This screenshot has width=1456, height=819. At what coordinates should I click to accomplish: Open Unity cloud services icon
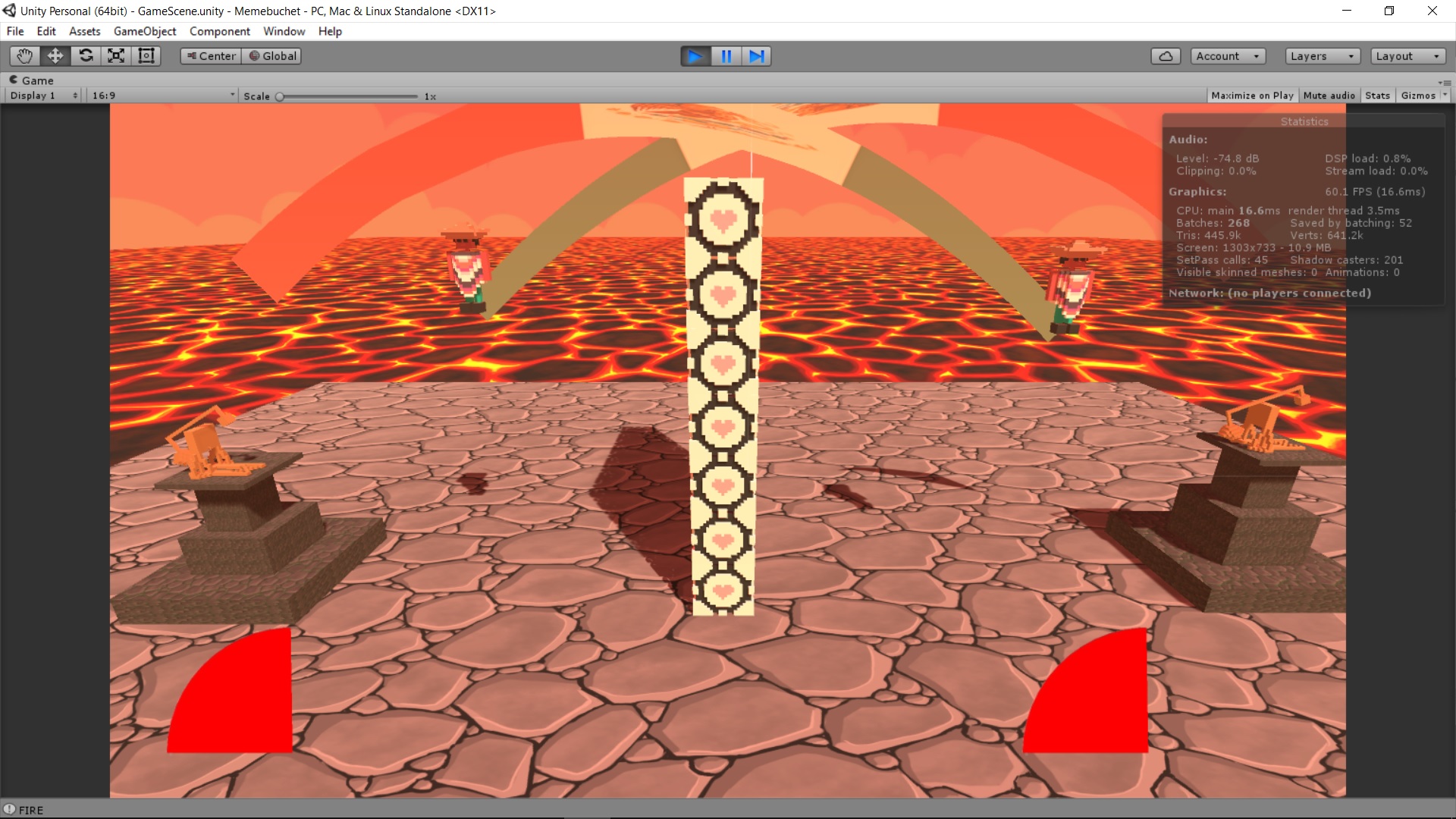pos(1166,56)
